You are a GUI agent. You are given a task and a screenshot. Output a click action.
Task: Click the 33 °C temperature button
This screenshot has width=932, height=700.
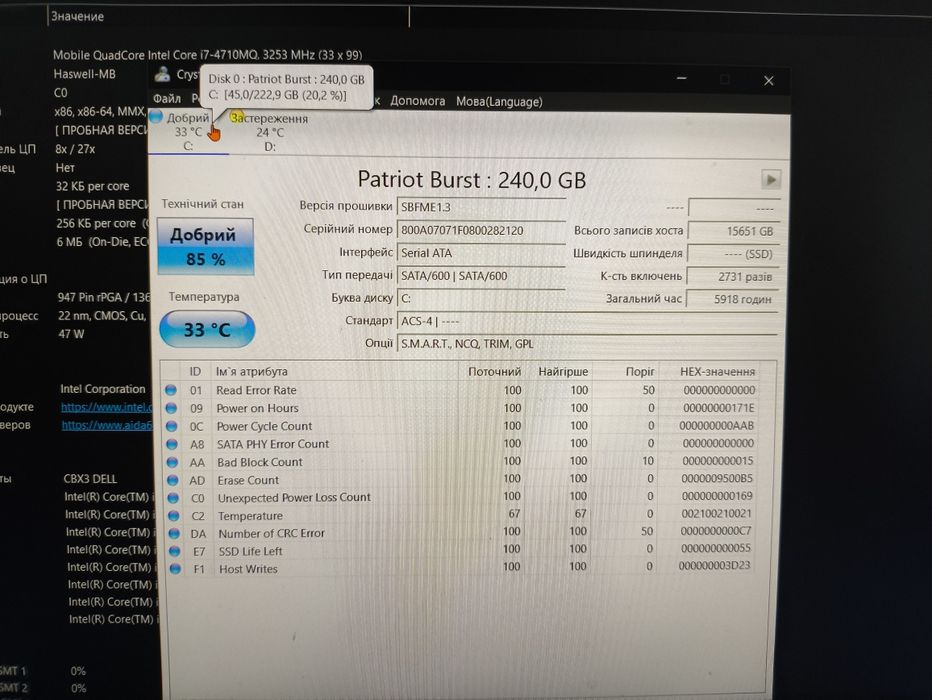[x=207, y=329]
